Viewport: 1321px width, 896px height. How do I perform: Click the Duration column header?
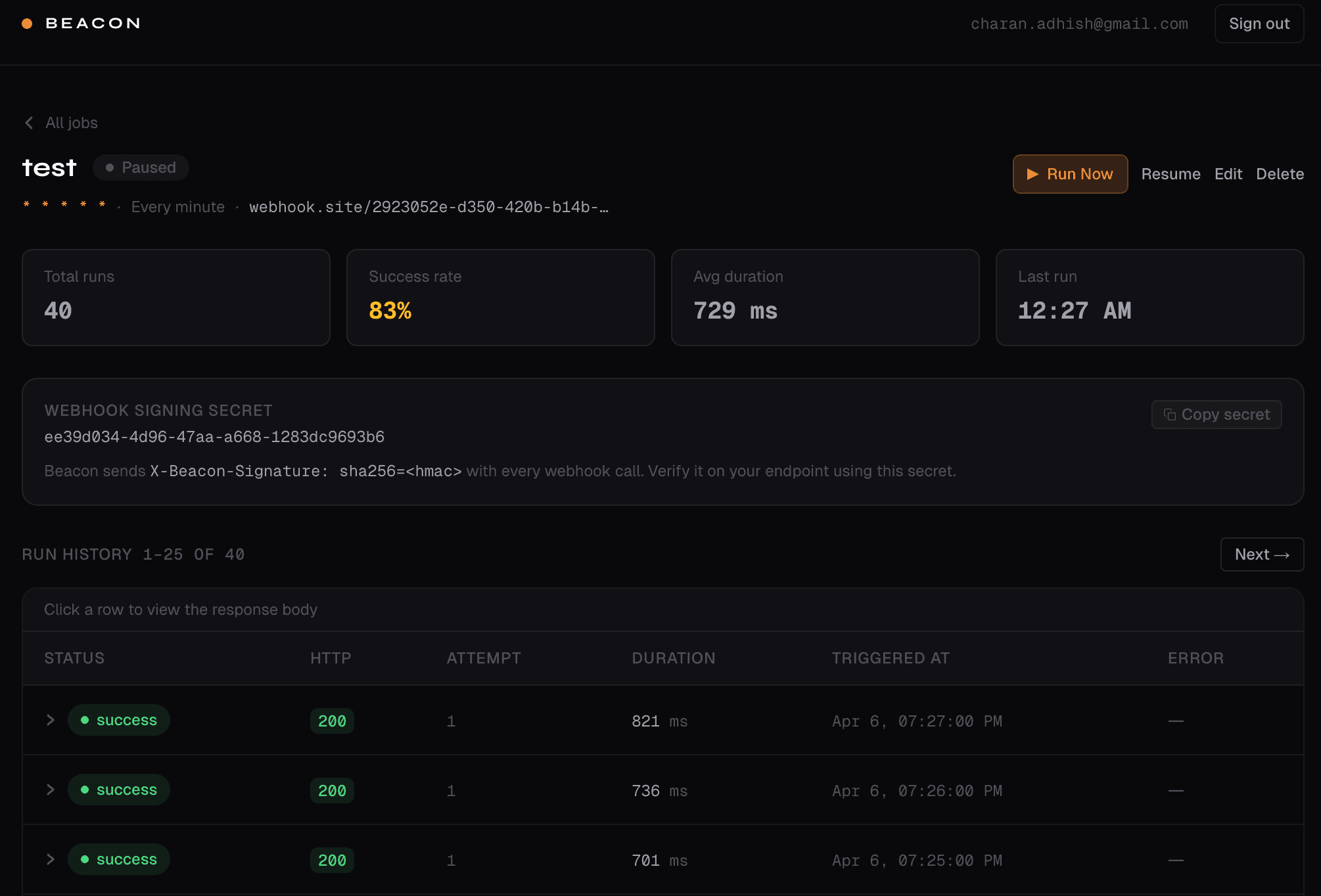point(673,658)
